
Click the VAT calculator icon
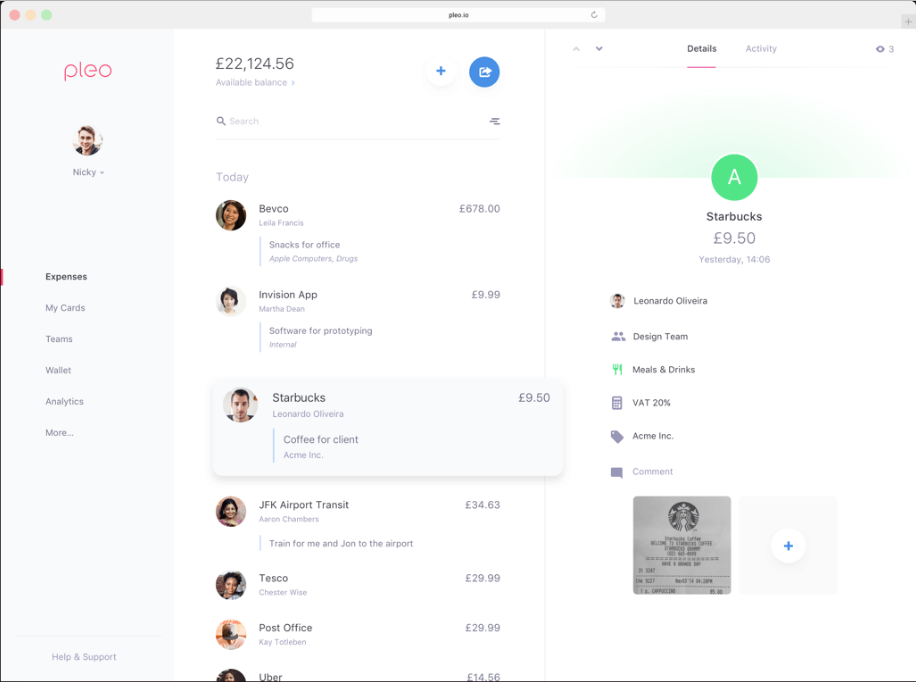coord(617,403)
